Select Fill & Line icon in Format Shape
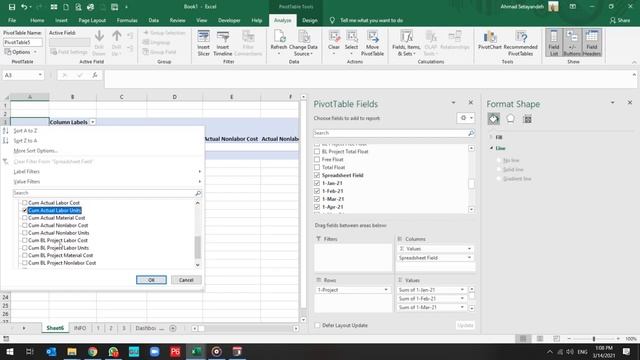The height and width of the screenshot is (360, 640). tap(493, 119)
